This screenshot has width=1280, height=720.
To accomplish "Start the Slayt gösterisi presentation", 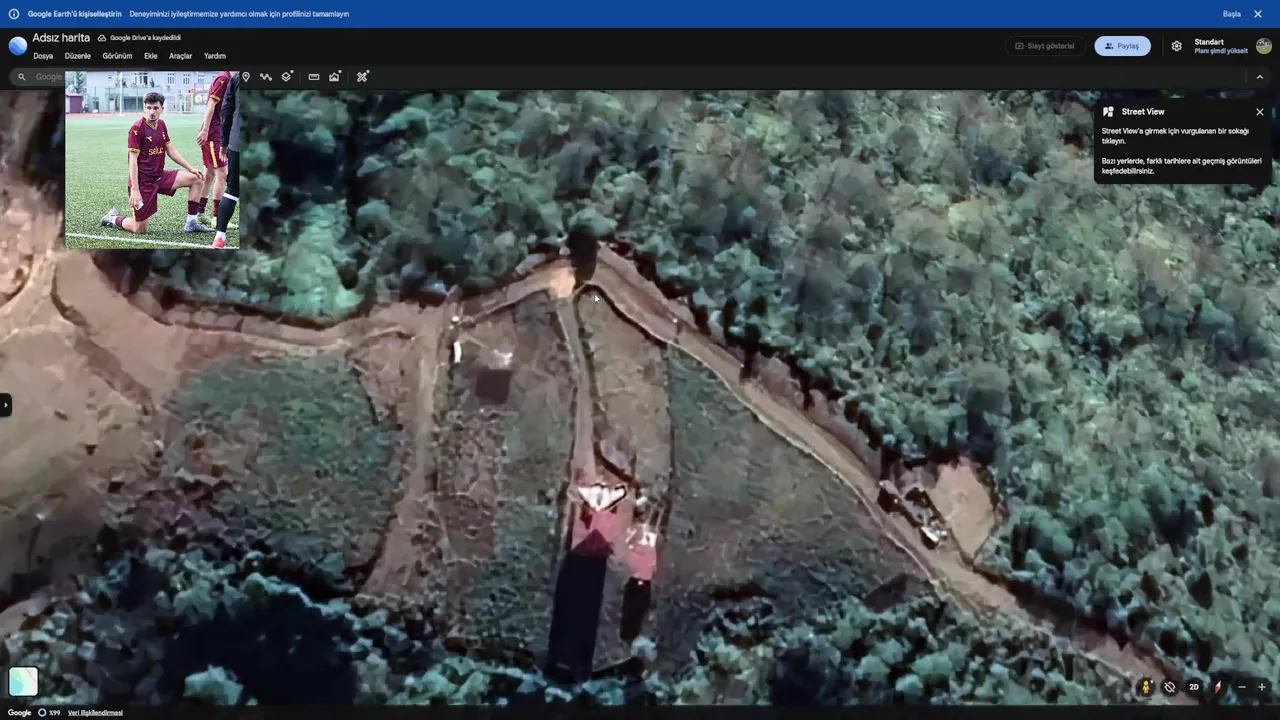I will tap(1045, 46).
